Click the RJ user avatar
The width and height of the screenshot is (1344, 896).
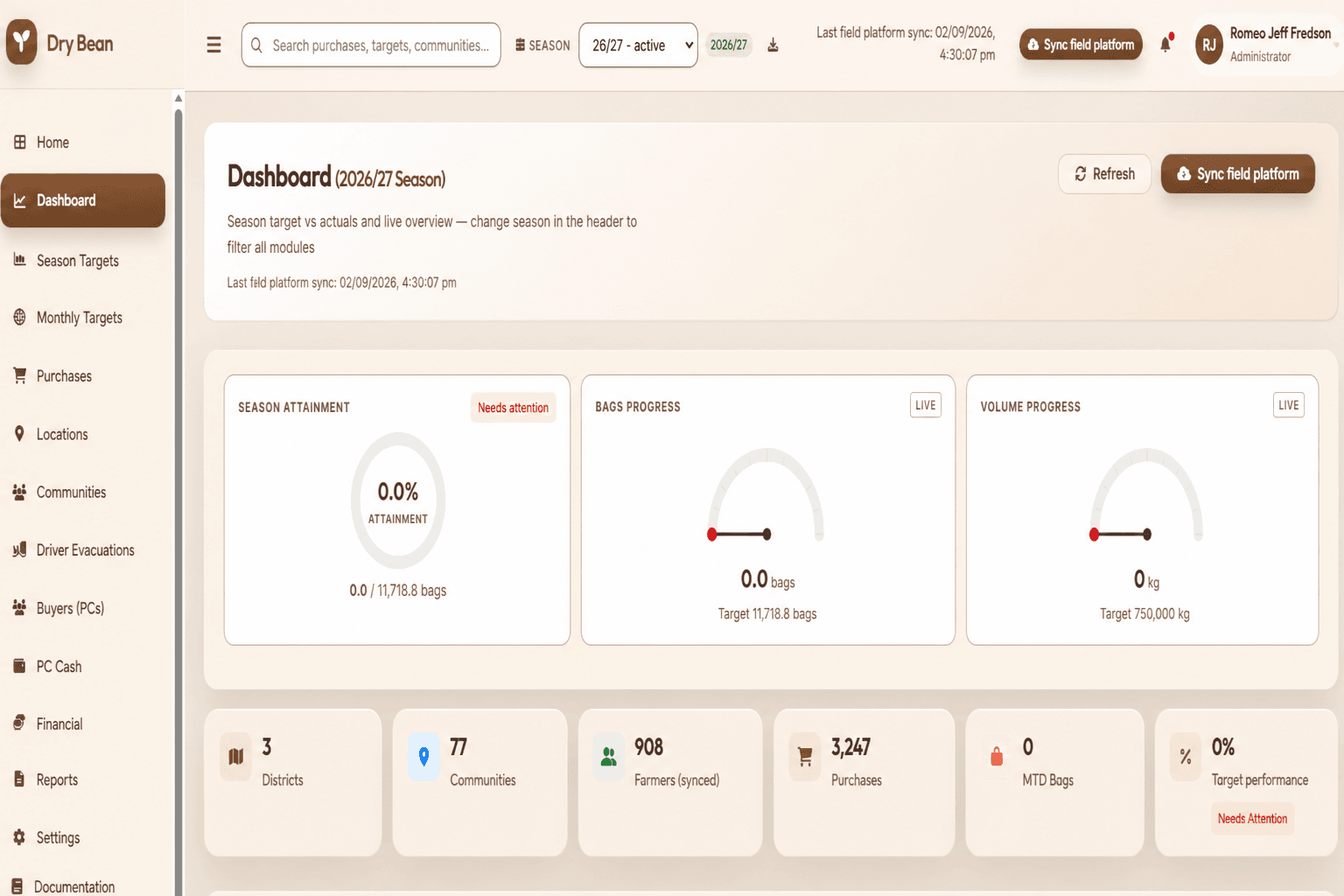click(x=1209, y=45)
